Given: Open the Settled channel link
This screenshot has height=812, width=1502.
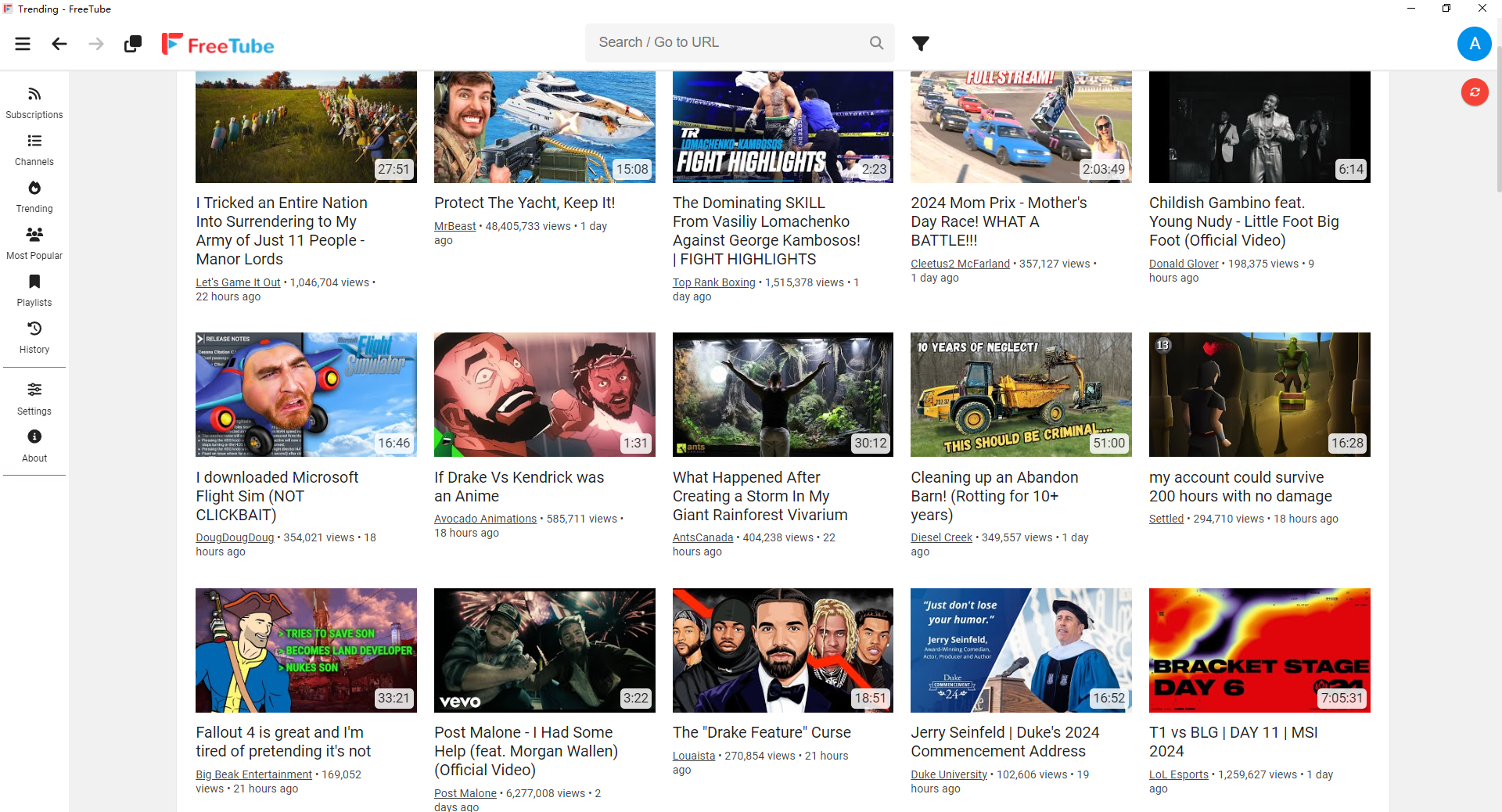Looking at the screenshot, I should (x=1166, y=519).
